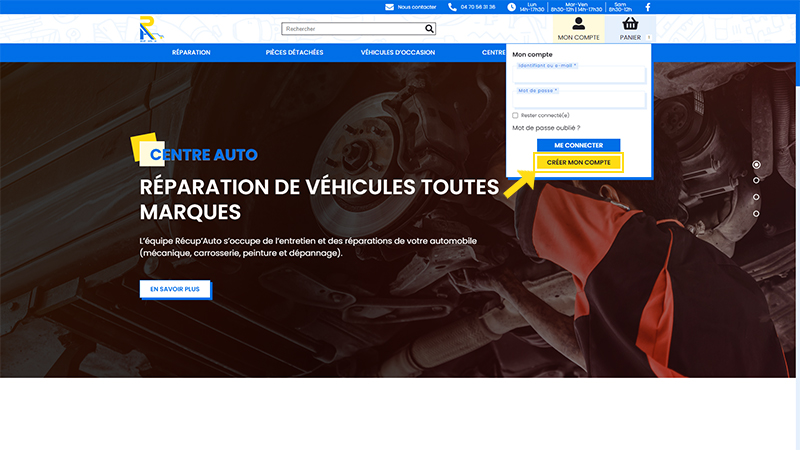
Task: Open the Centre menu item
Action: tap(493, 53)
